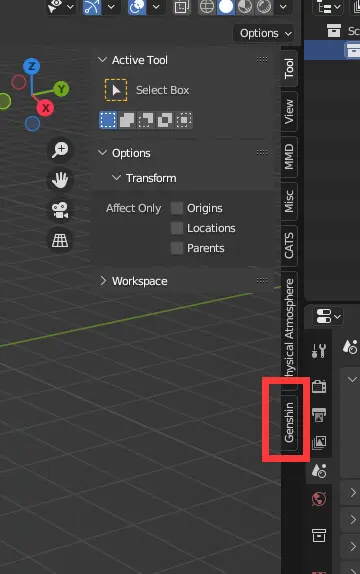Open the CATS sidebar tab

click(x=289, y=245)
